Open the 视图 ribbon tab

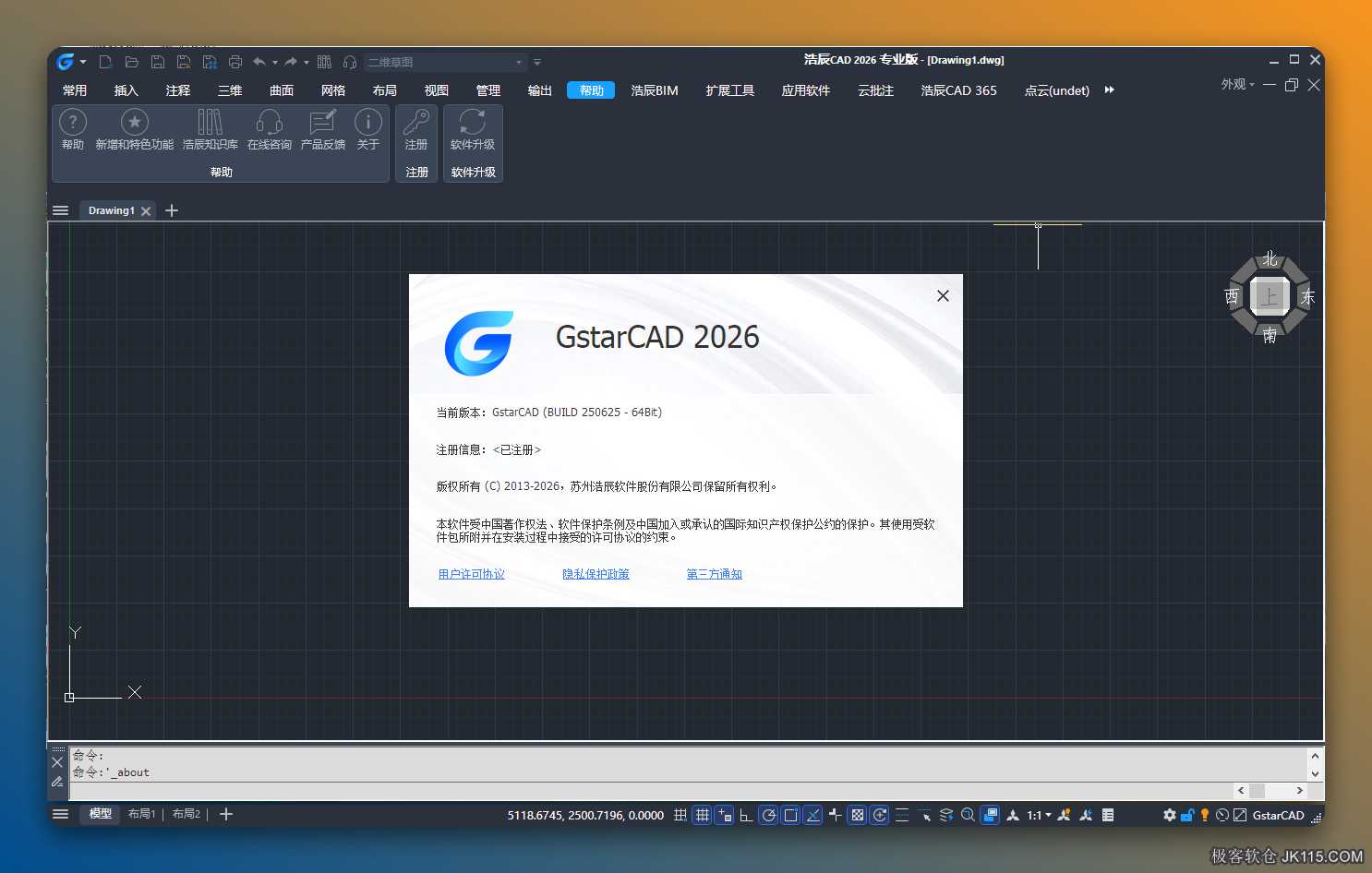[x=437, y=90]
